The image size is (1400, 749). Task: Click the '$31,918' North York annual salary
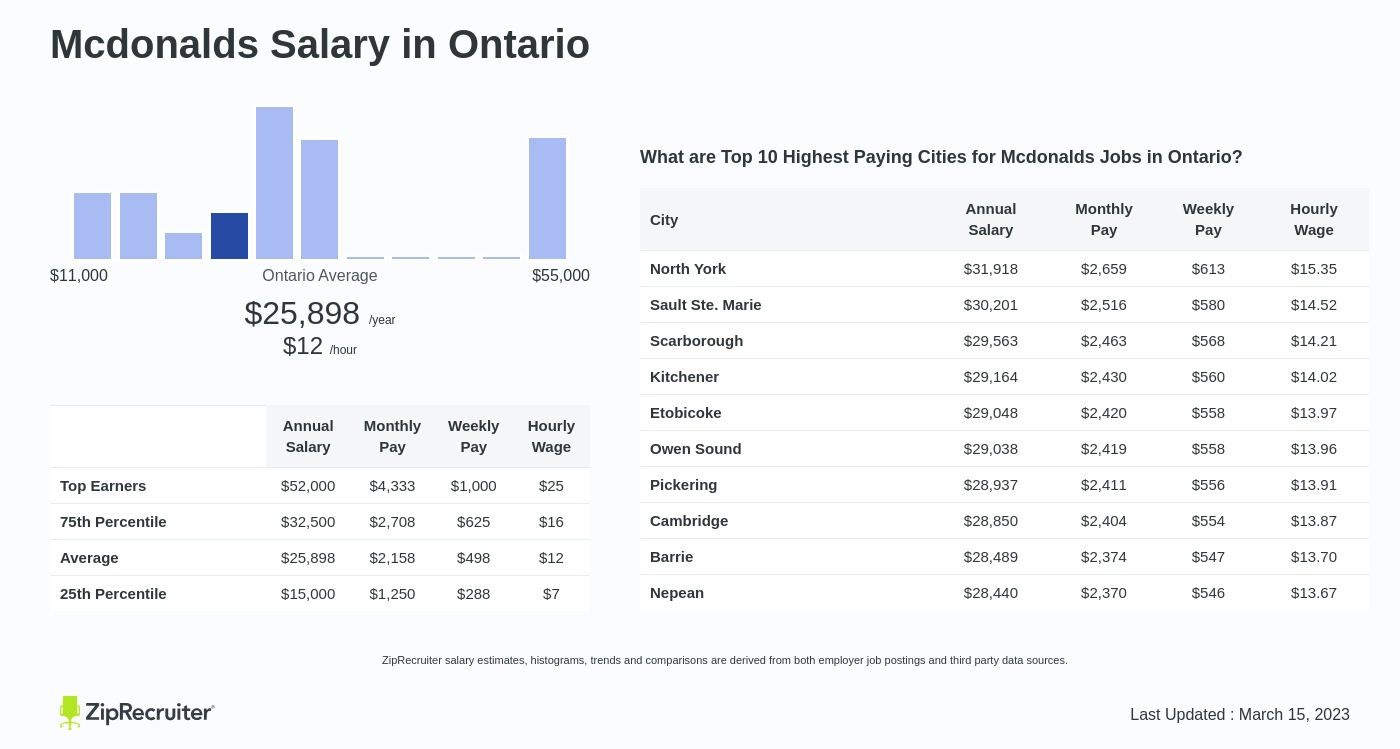[991, 269]
